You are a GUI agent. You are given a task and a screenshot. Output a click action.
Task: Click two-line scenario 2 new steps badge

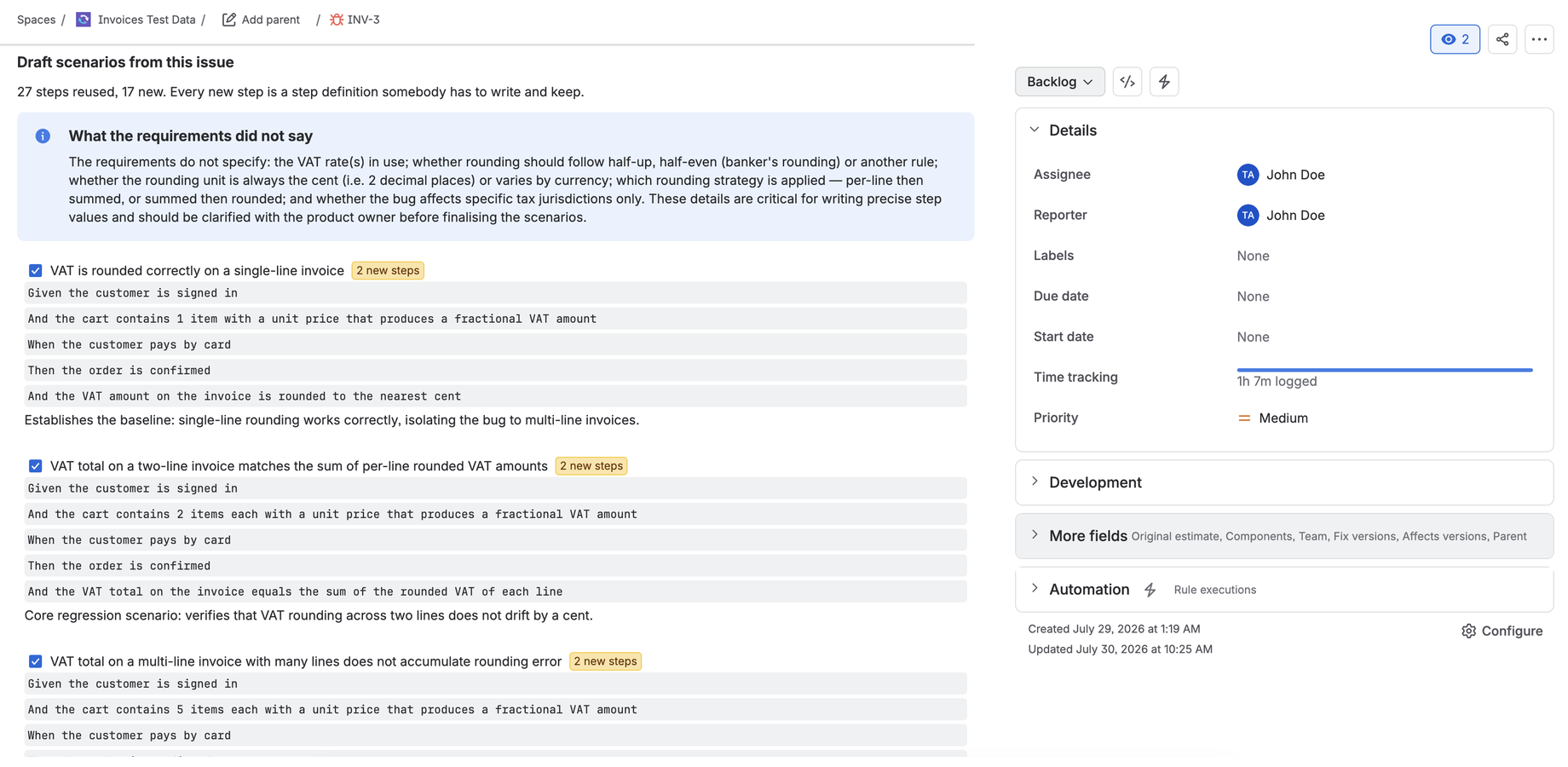pos(591,466)
